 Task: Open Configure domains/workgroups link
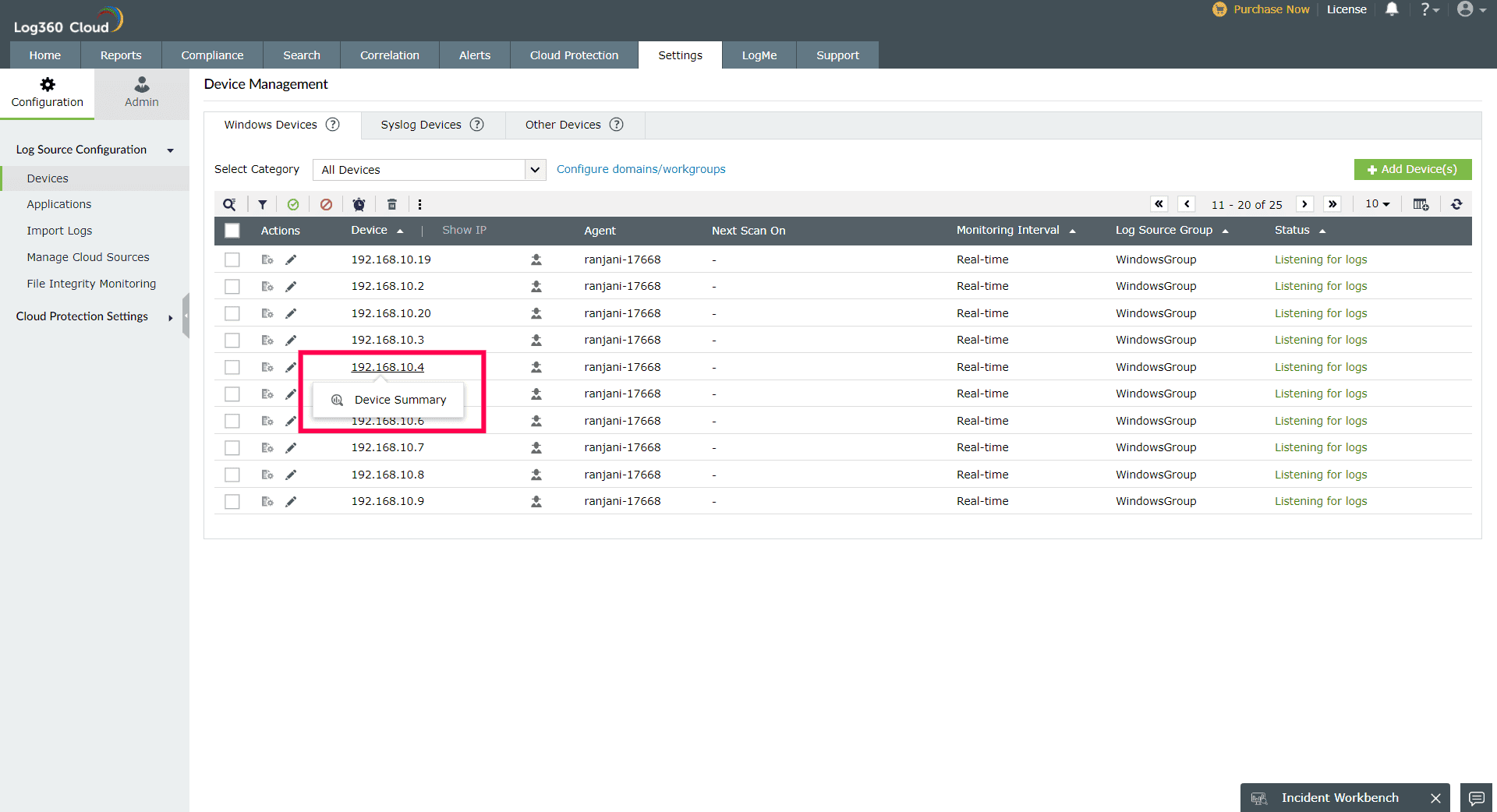[641, 169]
